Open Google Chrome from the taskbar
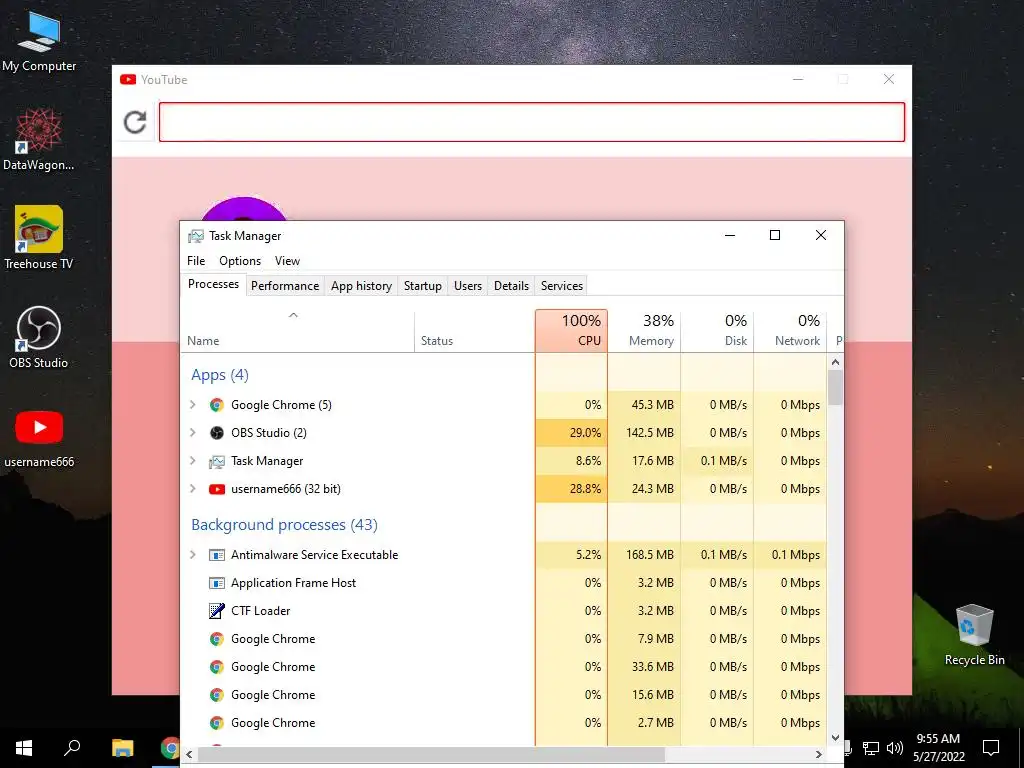The width and height of the screenshot is (1024, 768). [170, 748]
